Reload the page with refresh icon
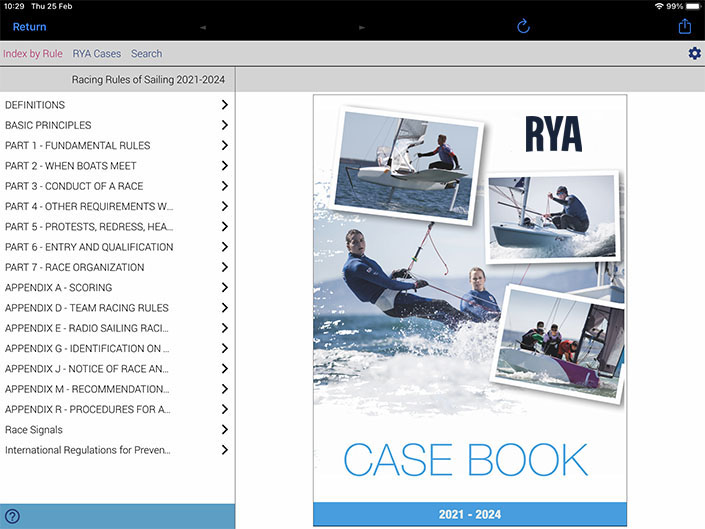This screenshot has height=529, width=705. tap(523, 26)
